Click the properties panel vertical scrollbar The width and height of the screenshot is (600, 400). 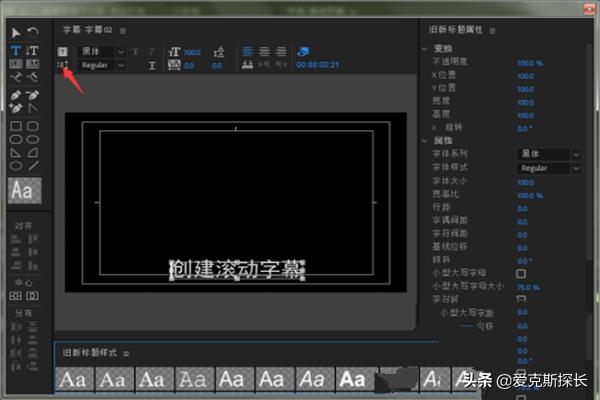click(589, 153)
